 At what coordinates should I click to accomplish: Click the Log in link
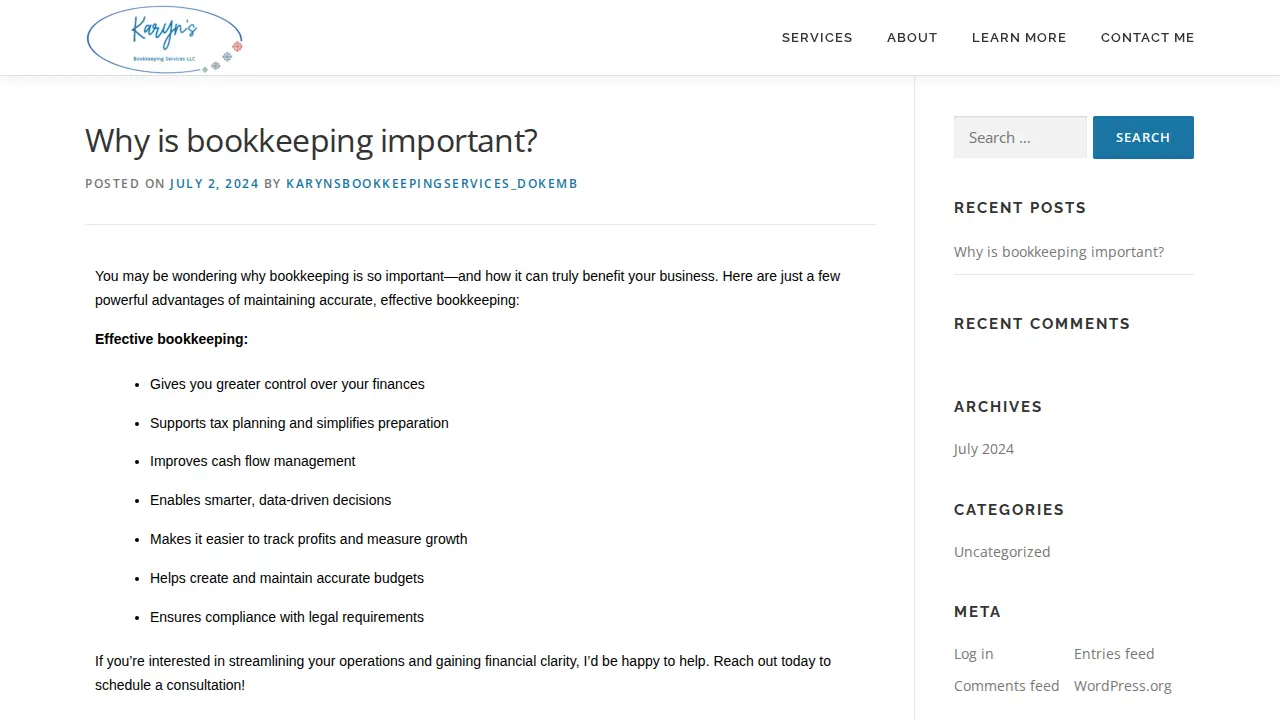[974, 654]
